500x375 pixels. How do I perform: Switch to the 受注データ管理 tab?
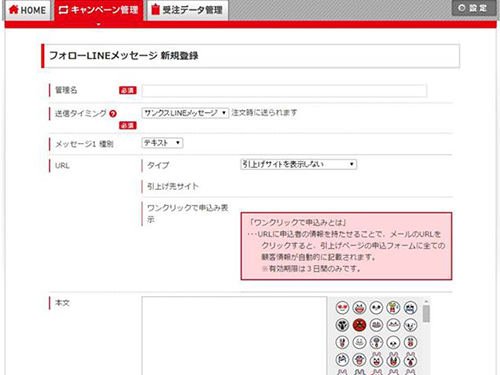(x=188, y=10)
